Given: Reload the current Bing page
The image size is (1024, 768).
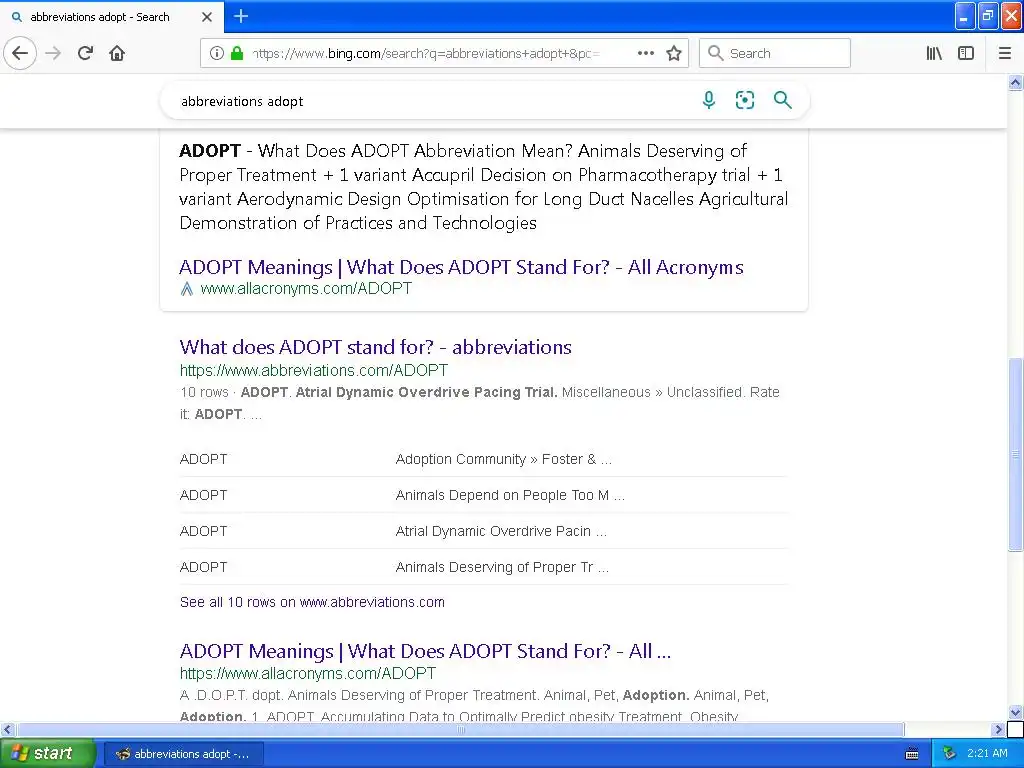Looking at the screenshot, I should click(x=85, y=53).
